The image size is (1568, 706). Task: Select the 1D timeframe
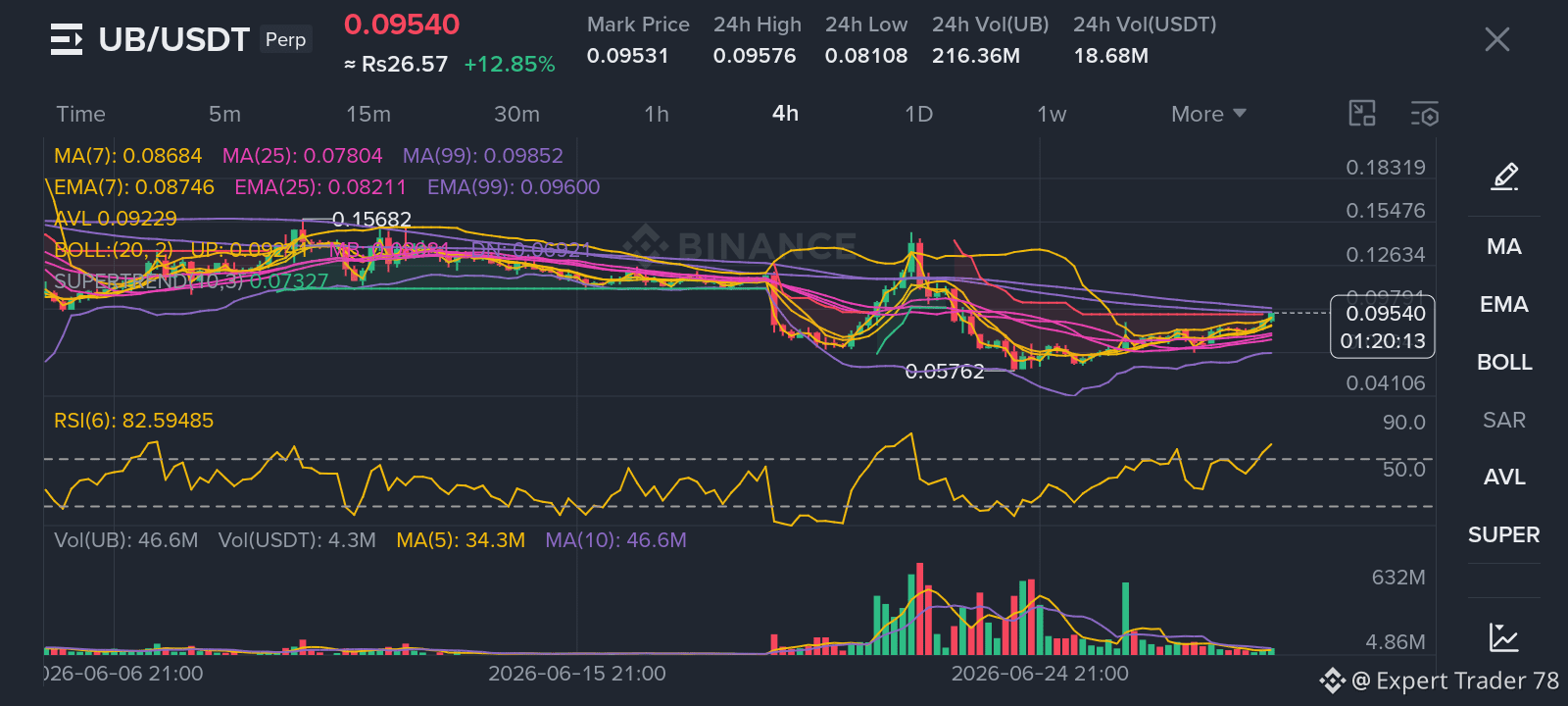pyautogui.click(x=918, y=114)
